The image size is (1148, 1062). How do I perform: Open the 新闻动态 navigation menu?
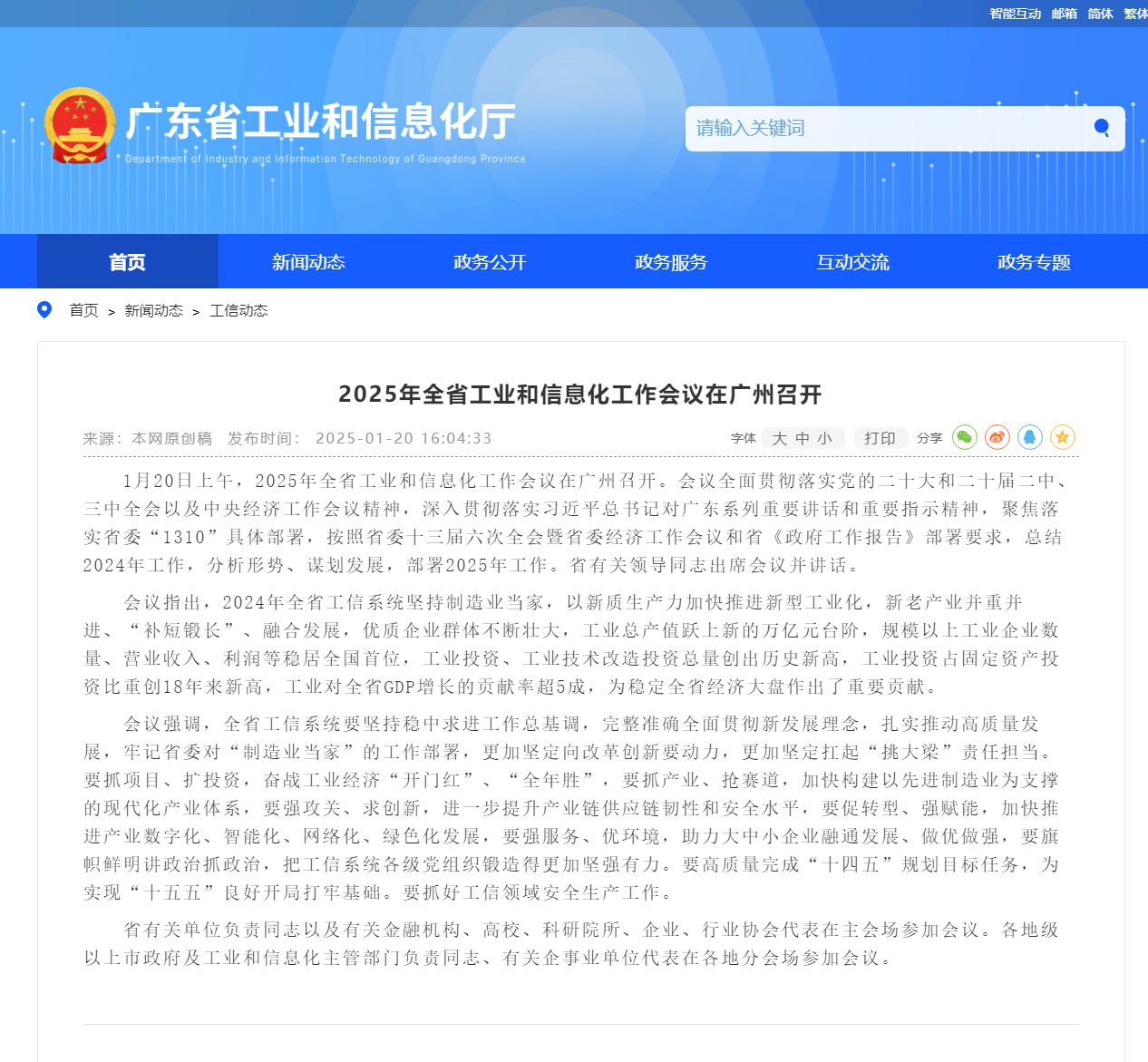pyautogui.click(x=308, y=262)
